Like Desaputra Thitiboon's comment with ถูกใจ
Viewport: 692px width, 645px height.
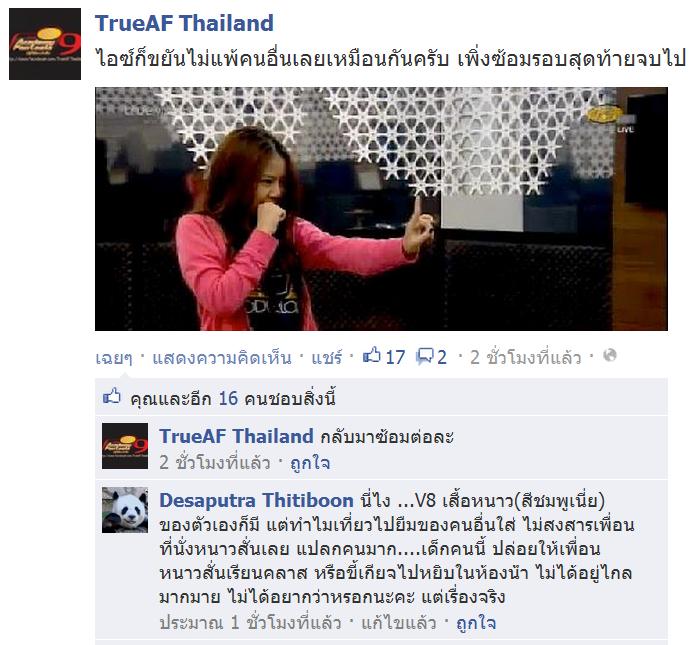[x=476, y=623]
